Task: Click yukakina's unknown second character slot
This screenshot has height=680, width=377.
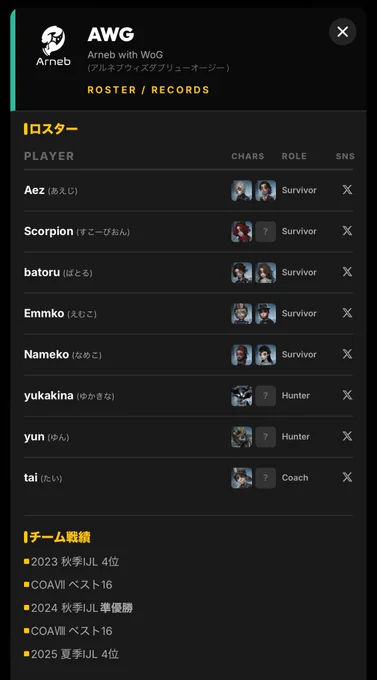Action: [x=266, y=396]
